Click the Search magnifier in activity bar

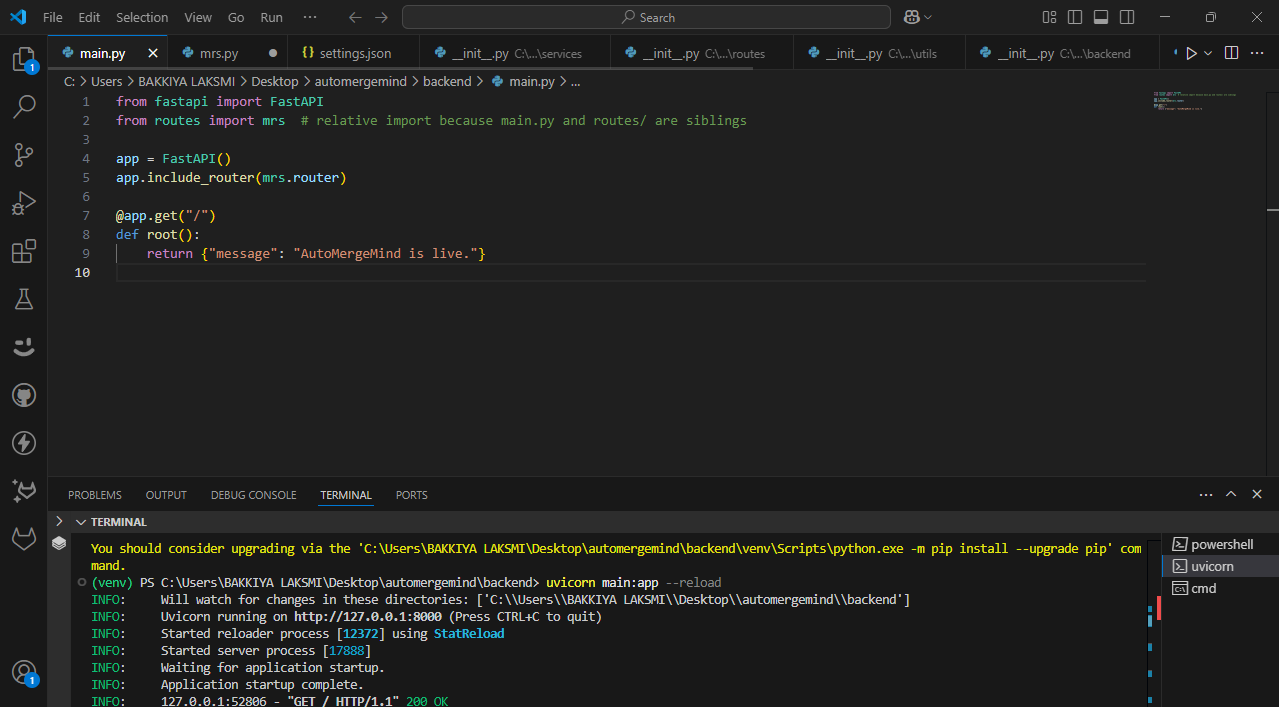point(24,106)
